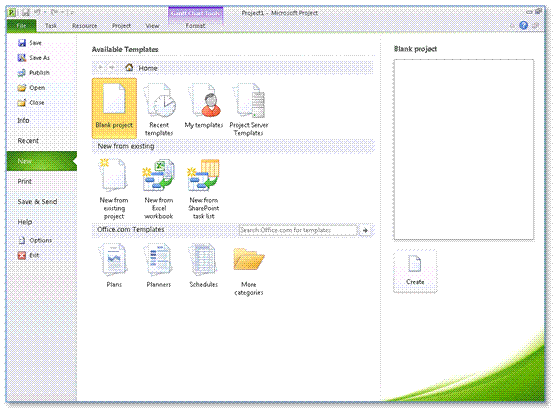Open the Schedules template category
556x413 pixels.
coord(204,265)
